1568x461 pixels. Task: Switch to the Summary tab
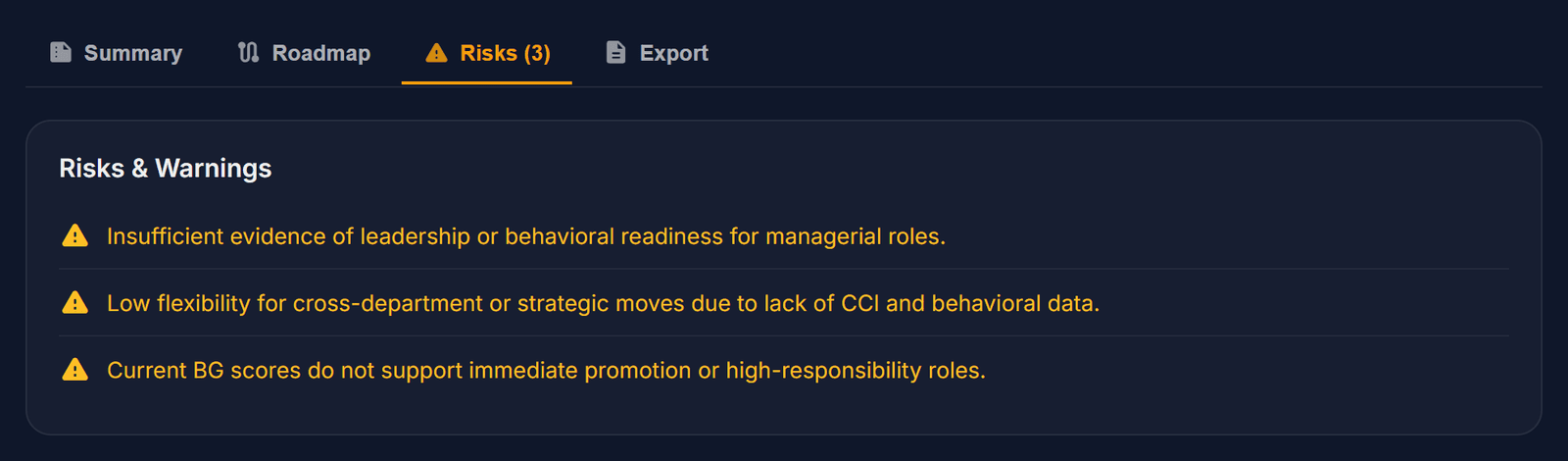[117, 53]
